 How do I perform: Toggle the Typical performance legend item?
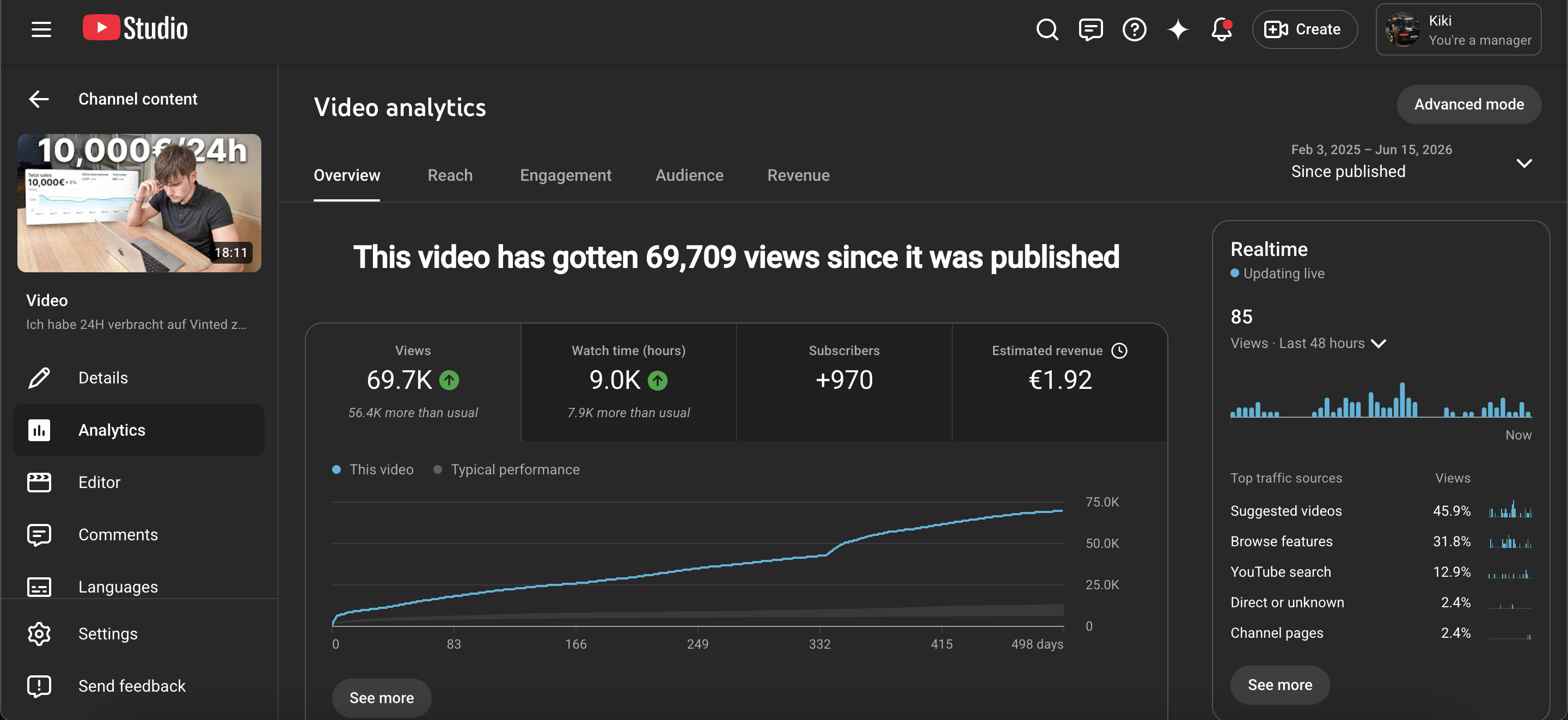(506, 469)
